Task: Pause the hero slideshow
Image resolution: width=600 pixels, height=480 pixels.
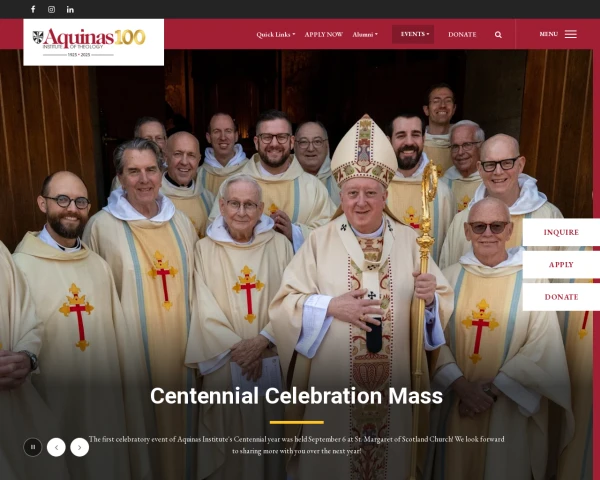Action: point(33,447)
